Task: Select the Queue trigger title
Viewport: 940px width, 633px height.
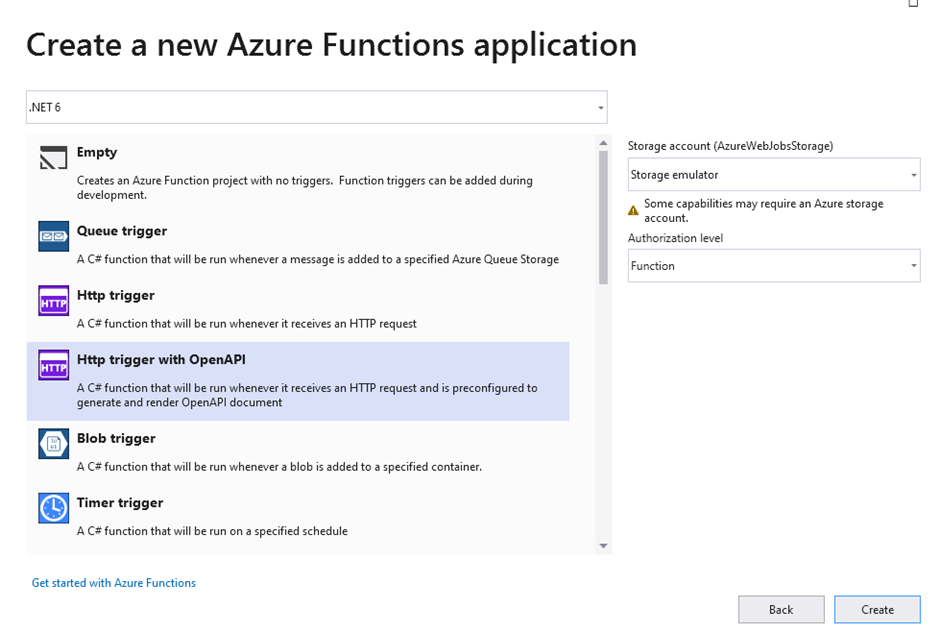Action: point(122,231)
